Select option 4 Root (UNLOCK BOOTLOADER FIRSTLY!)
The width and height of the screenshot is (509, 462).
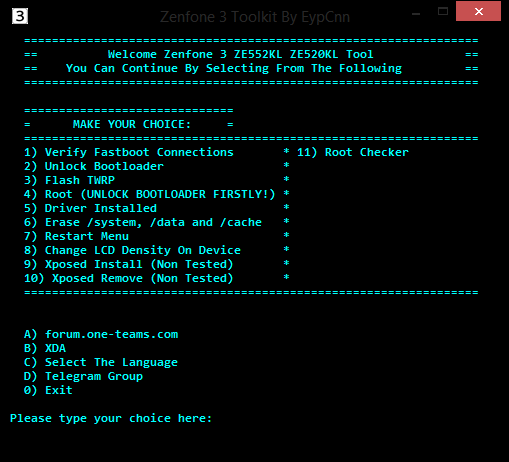coord(150,194)
